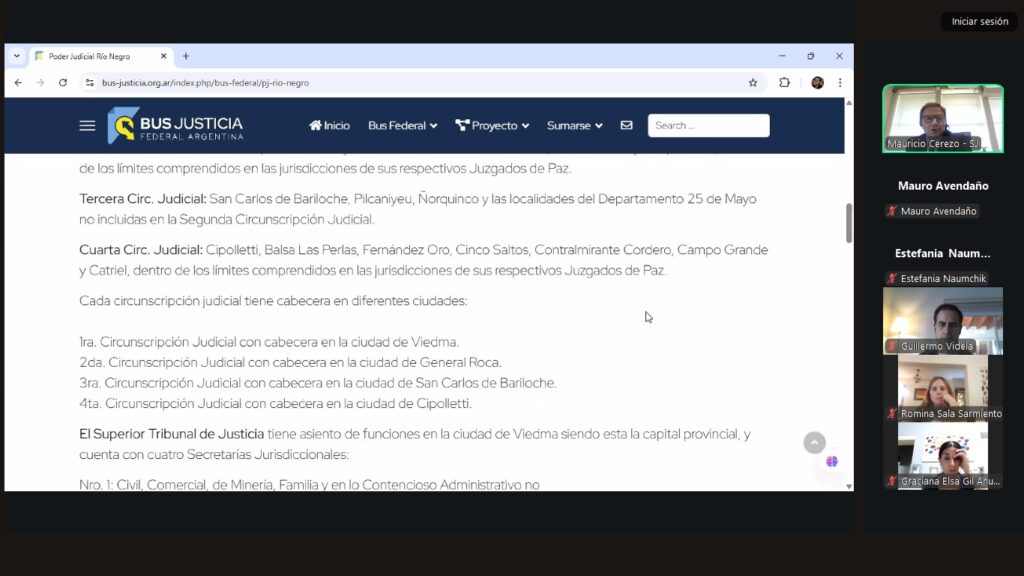
Task: Open the browser extensions puzzle icon
Action: [x=785, y=83]
